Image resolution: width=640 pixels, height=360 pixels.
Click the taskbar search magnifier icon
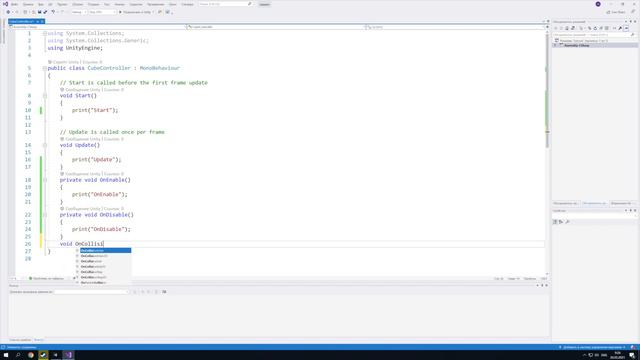(18, 355)
